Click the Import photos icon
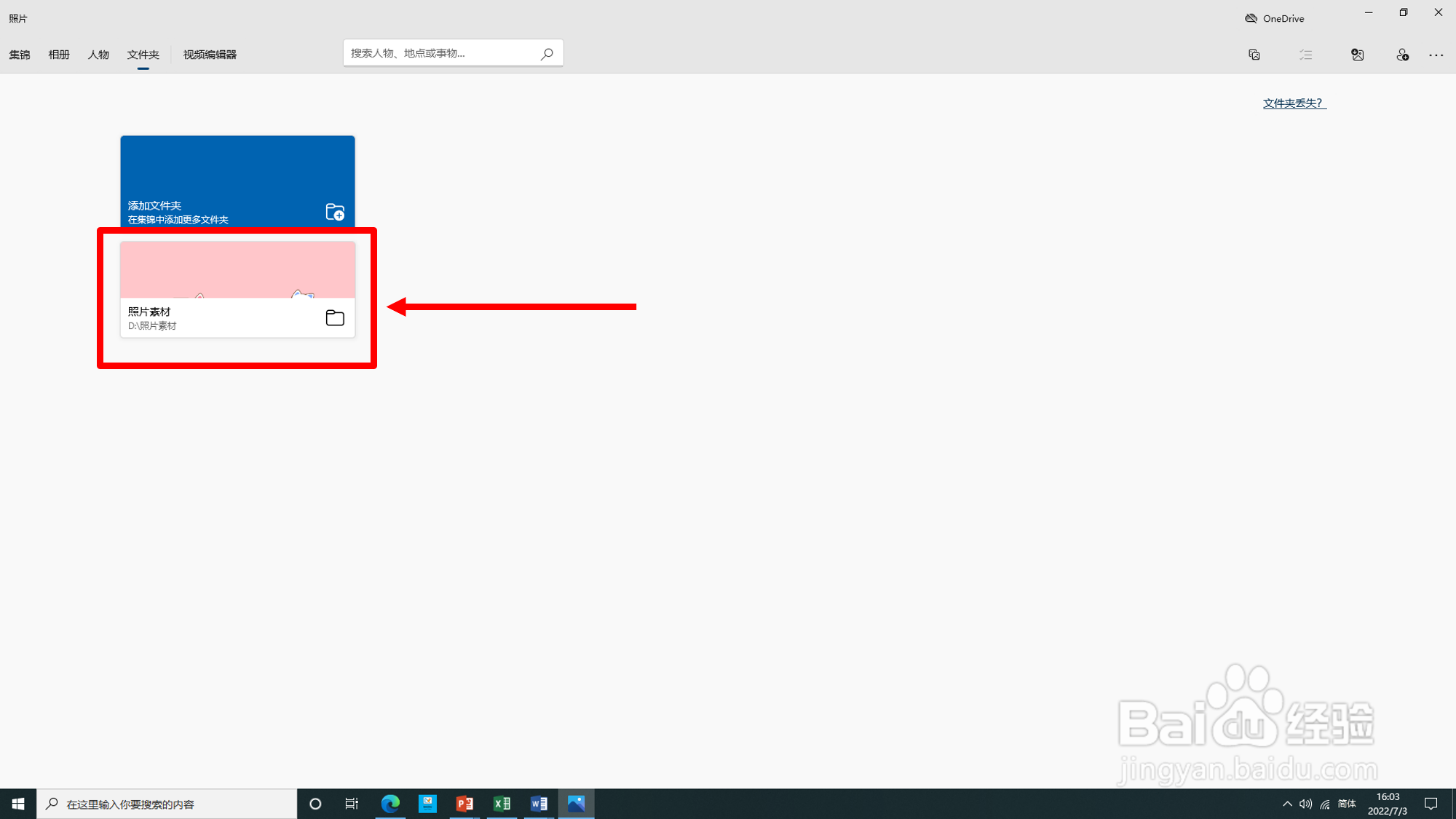The width and height of the screenshot is (1456, 819). 1357,55
